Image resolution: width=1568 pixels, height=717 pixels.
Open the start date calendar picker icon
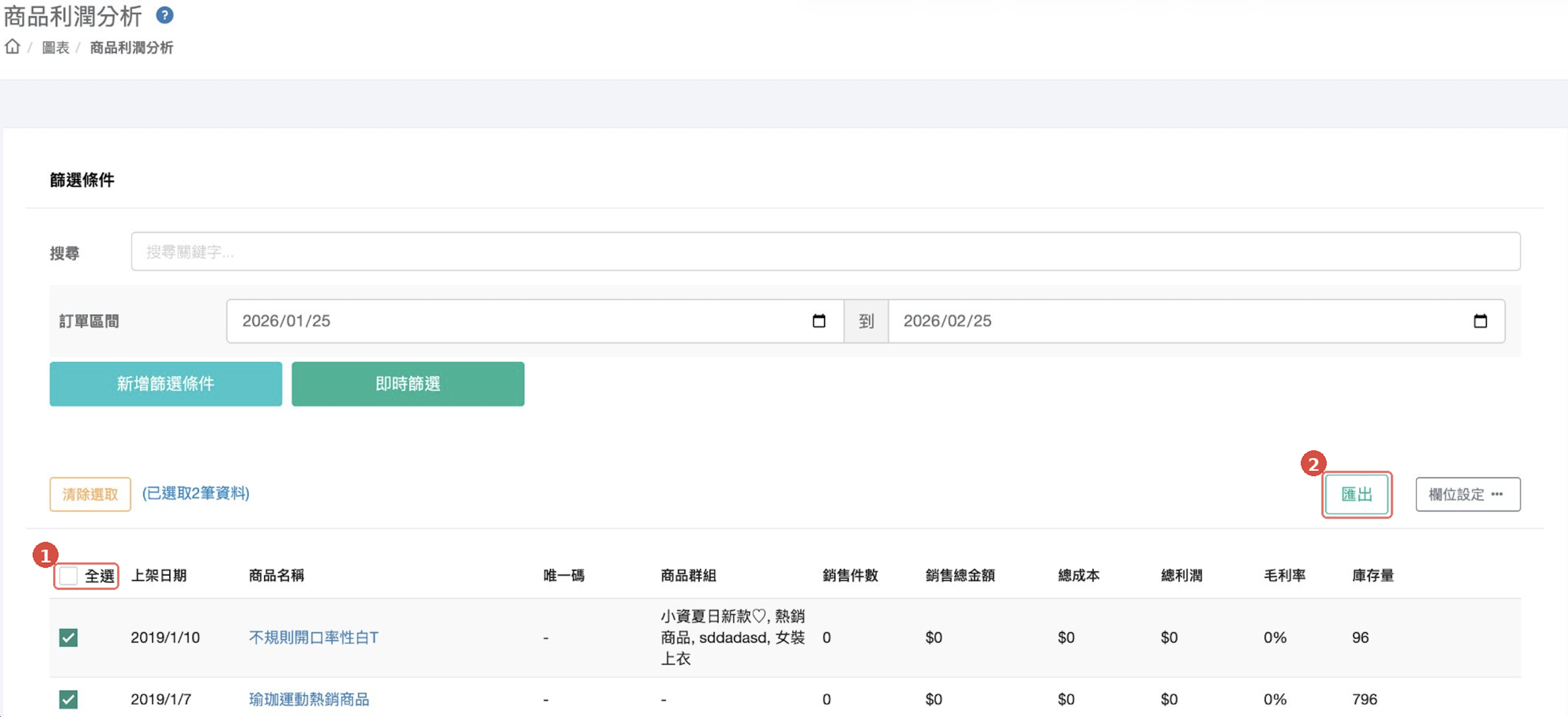tap(818, 321)
